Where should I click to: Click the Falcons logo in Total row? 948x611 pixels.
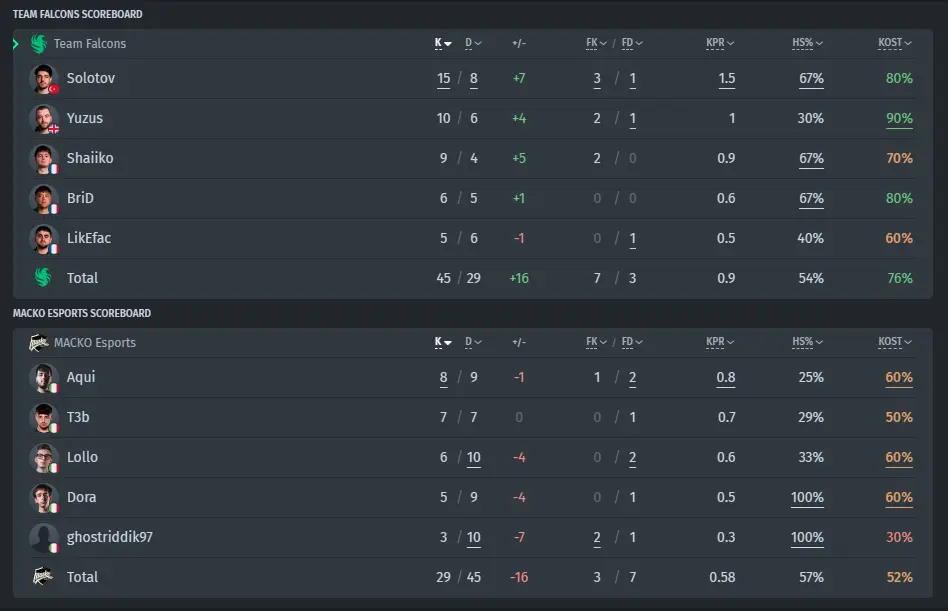tap(42, 277)
